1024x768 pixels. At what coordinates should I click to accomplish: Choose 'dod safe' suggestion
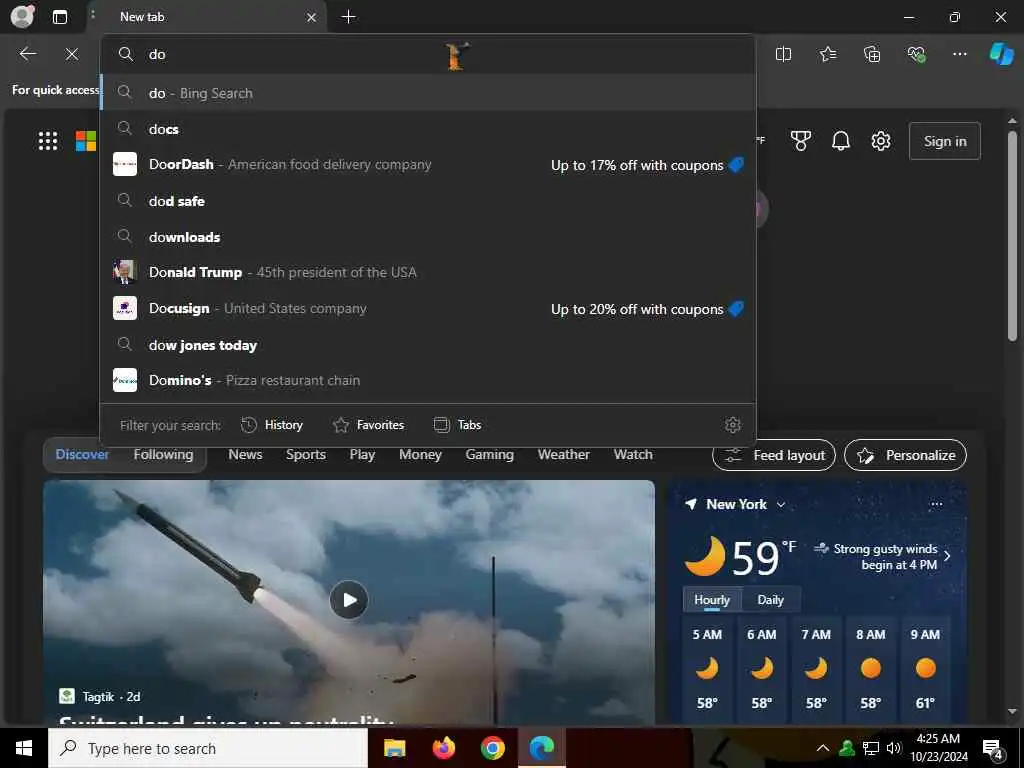(428, 200)
